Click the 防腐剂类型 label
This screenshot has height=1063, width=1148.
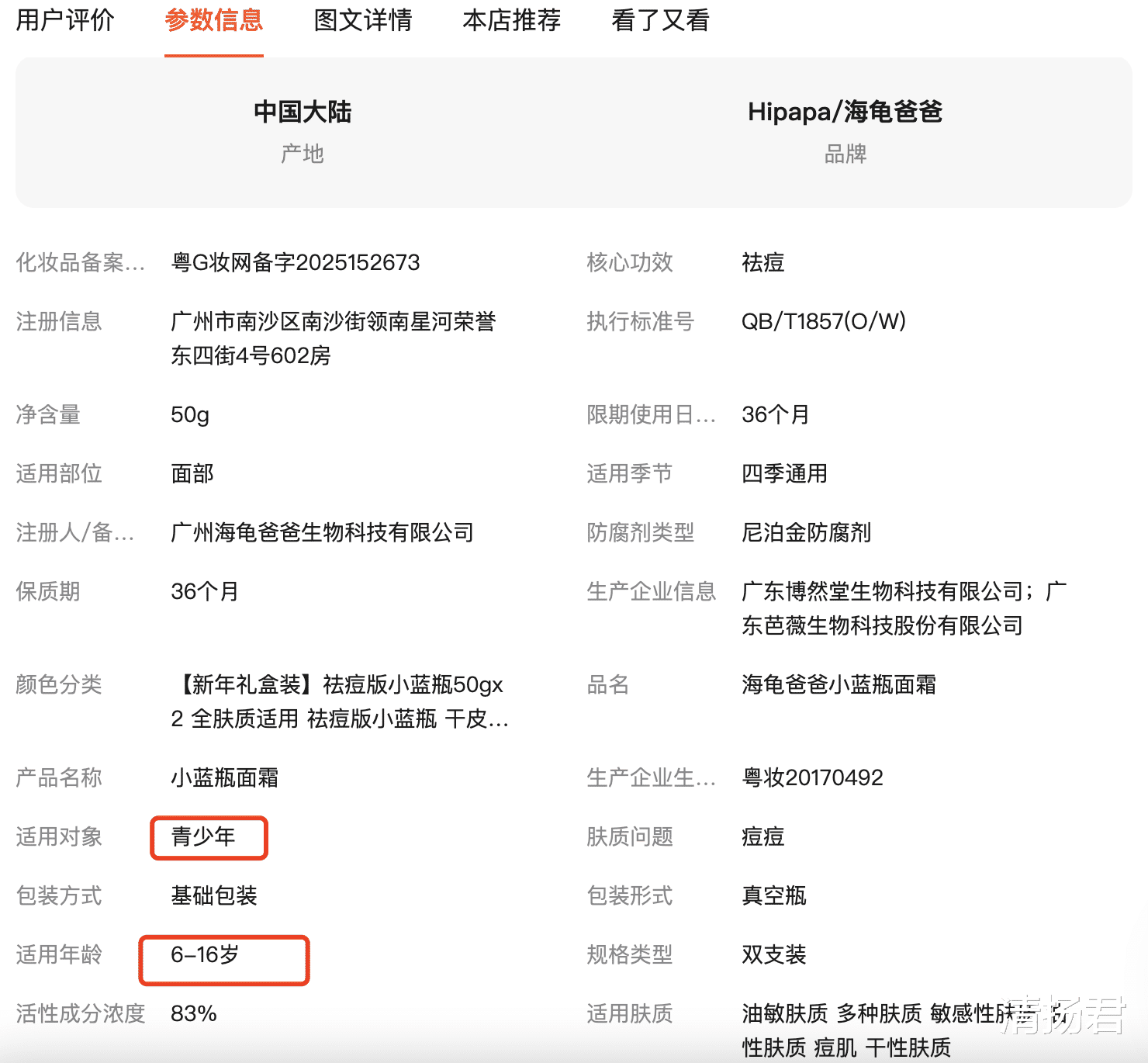(641, 532)
